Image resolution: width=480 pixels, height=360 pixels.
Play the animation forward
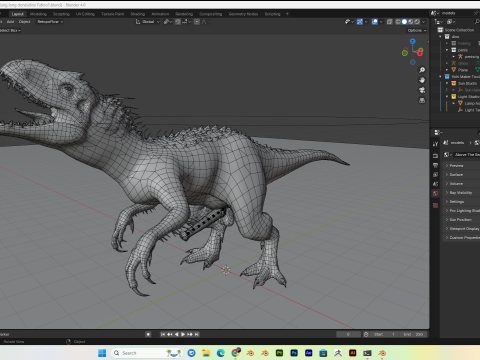point(183,334)
